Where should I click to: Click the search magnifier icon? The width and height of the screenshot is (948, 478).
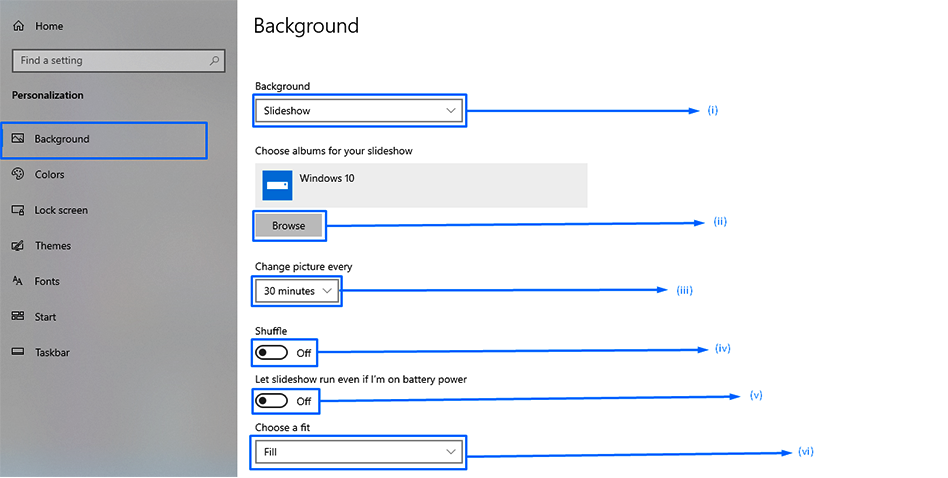point(214,61)
